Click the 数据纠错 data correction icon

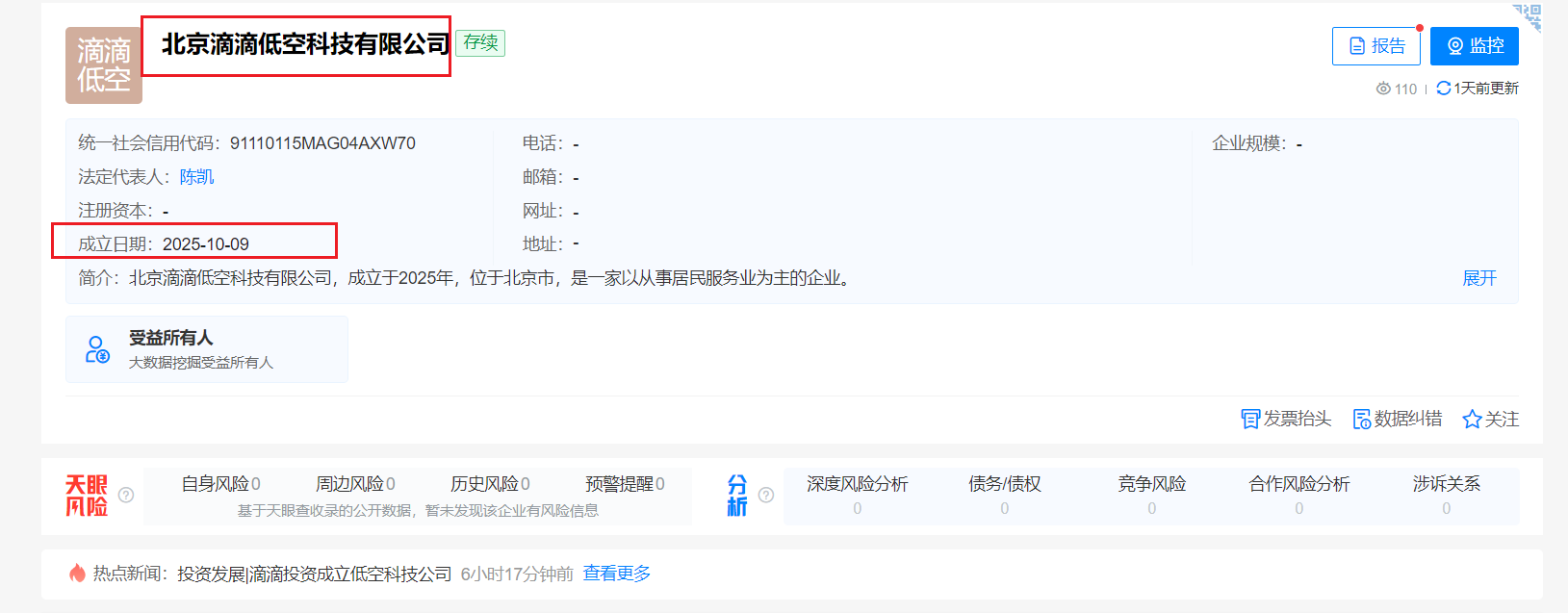[x=1361, y=419]
